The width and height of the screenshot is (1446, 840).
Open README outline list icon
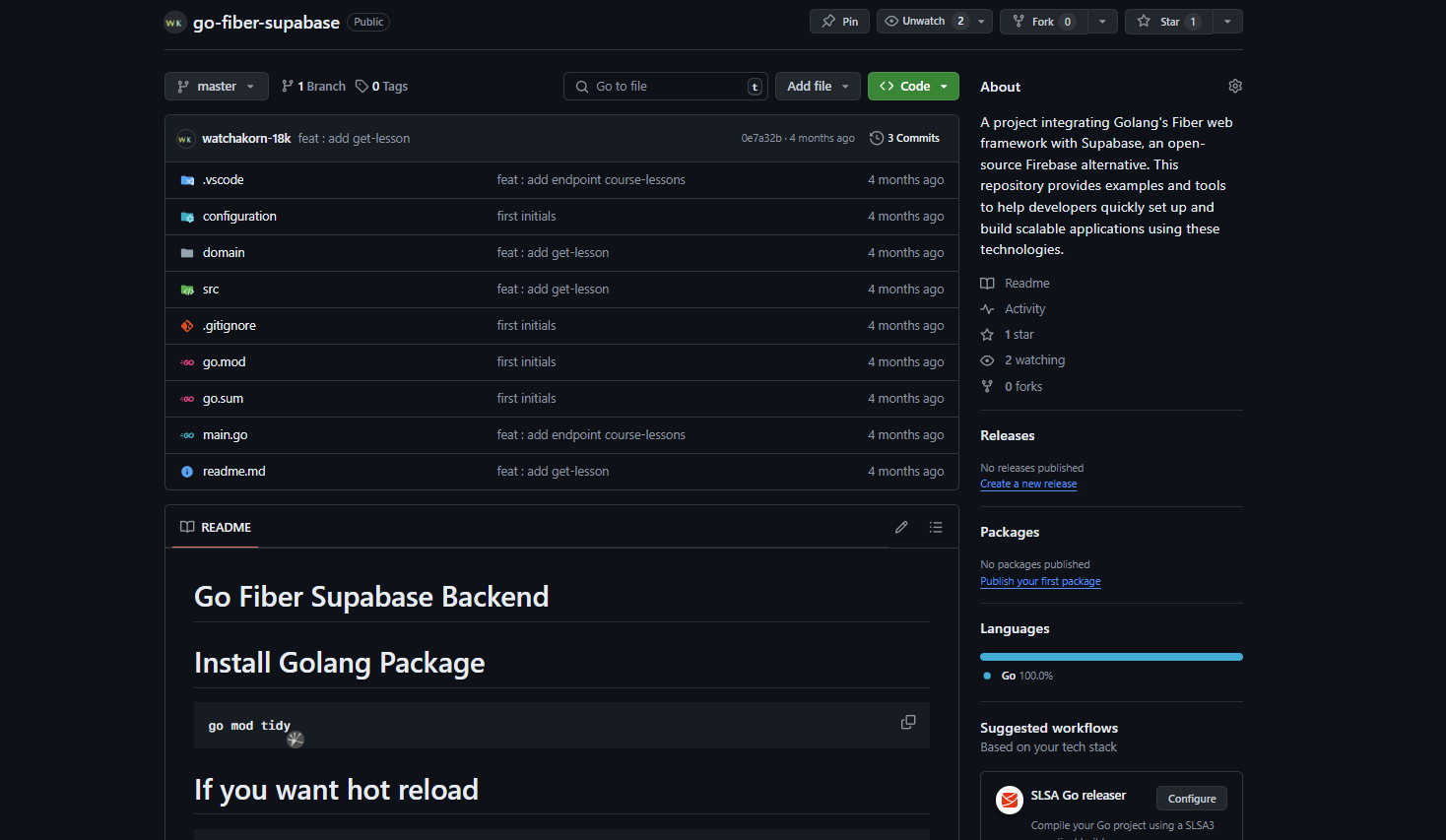(936, 527)
